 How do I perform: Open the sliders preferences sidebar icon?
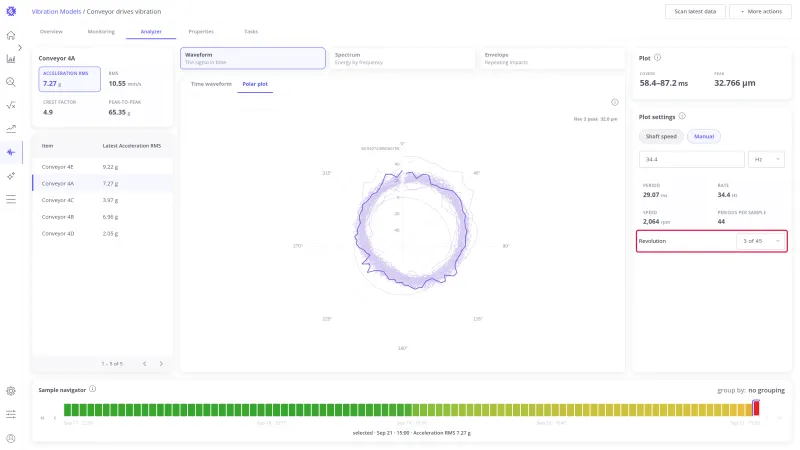pos(11,414)
